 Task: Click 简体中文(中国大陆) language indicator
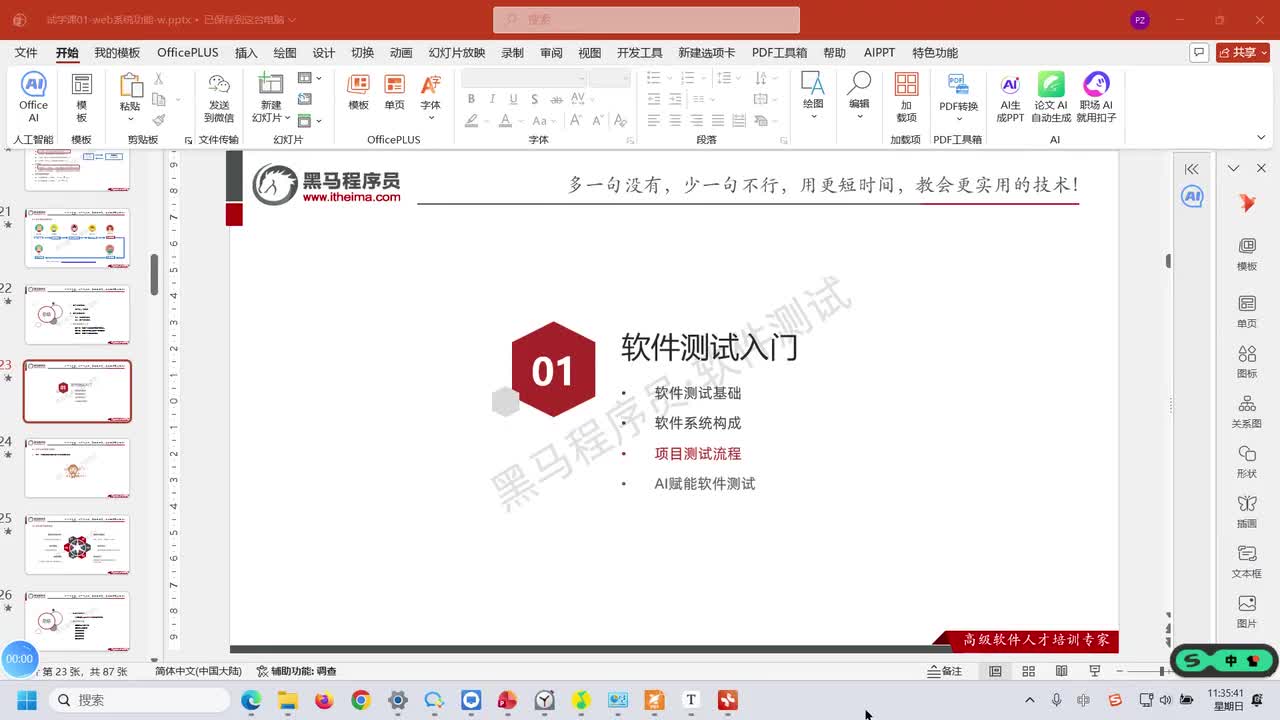(198, 671)
